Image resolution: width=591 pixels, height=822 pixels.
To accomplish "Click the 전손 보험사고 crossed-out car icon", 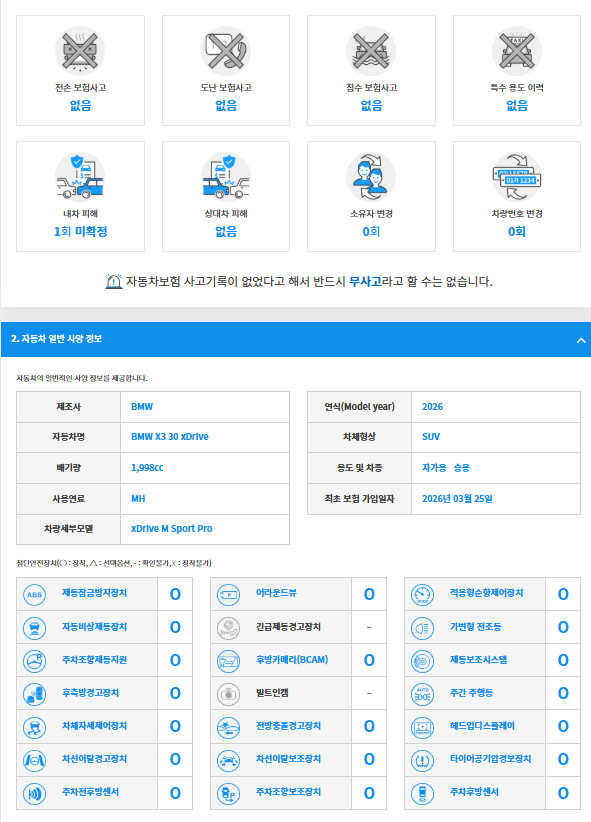I will click(80, 51).
